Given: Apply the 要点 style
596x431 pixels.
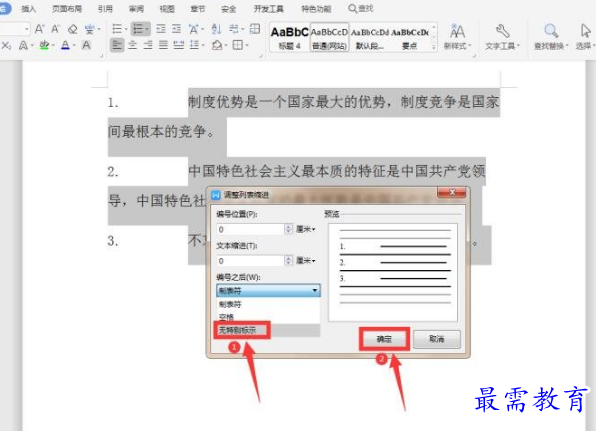Looking at the screenshot, I should (410, 37).
